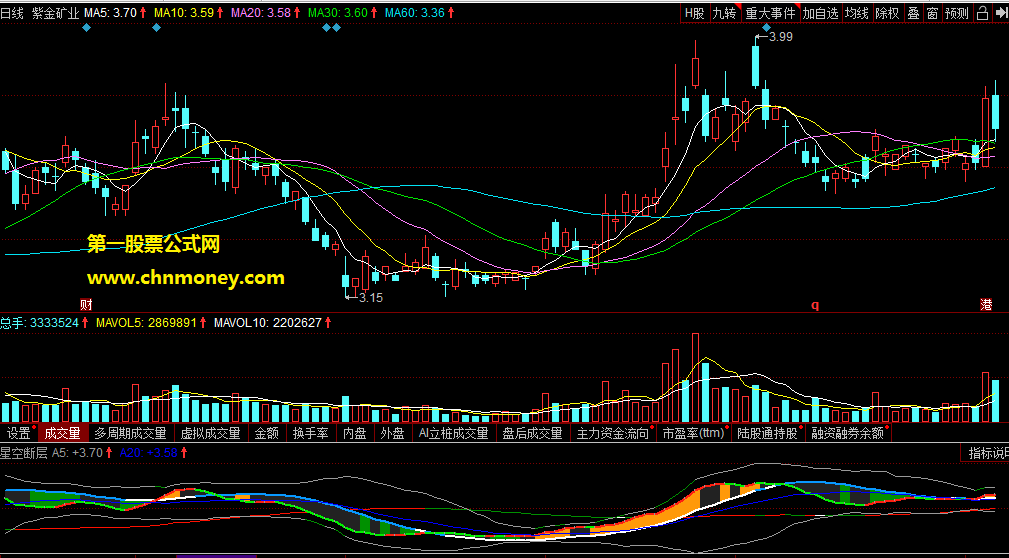Click the MA20: 3.58 label
The image size is (1009, 558).
(x=261, y=12)
